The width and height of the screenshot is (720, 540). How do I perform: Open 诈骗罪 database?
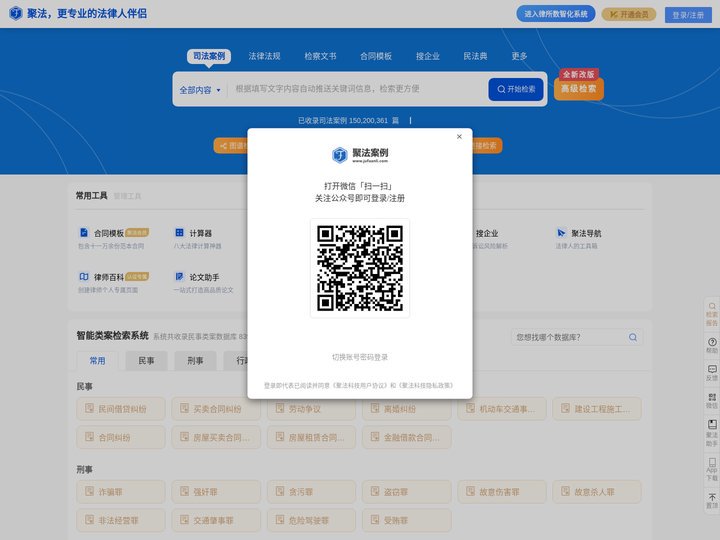[121, 492]
